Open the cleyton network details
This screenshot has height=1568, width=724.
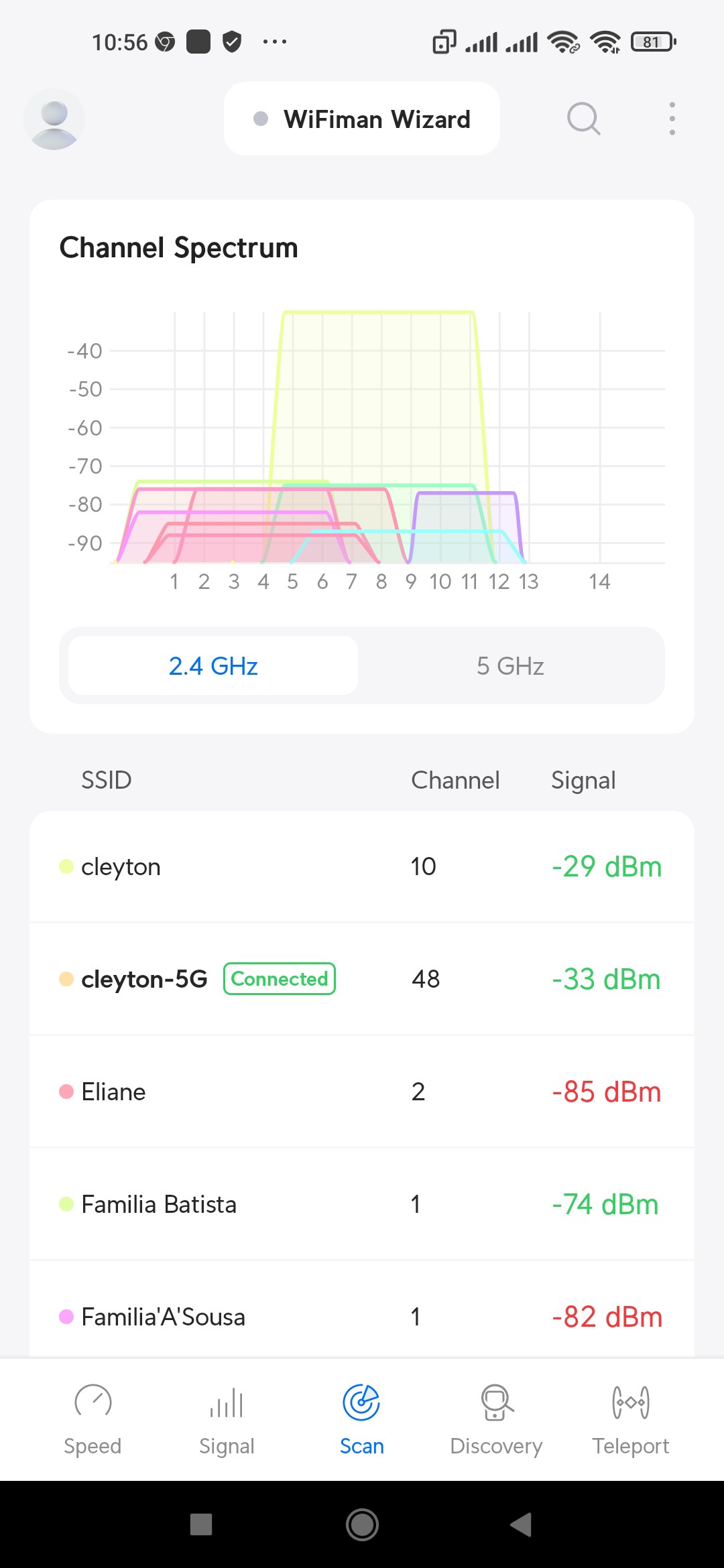362,866
